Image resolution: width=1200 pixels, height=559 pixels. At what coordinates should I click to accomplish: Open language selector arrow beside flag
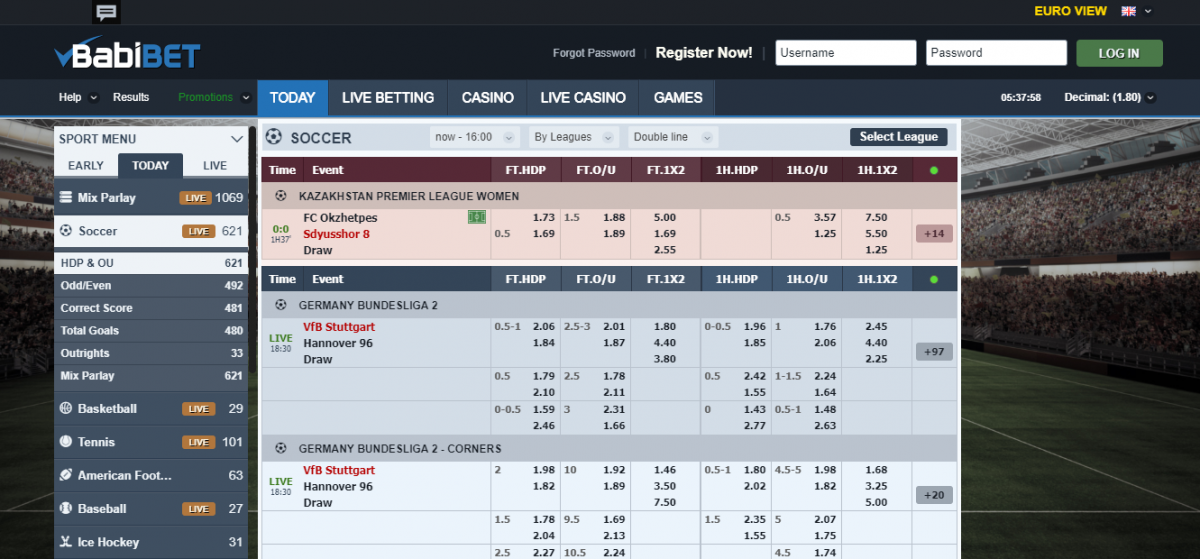1148,11
